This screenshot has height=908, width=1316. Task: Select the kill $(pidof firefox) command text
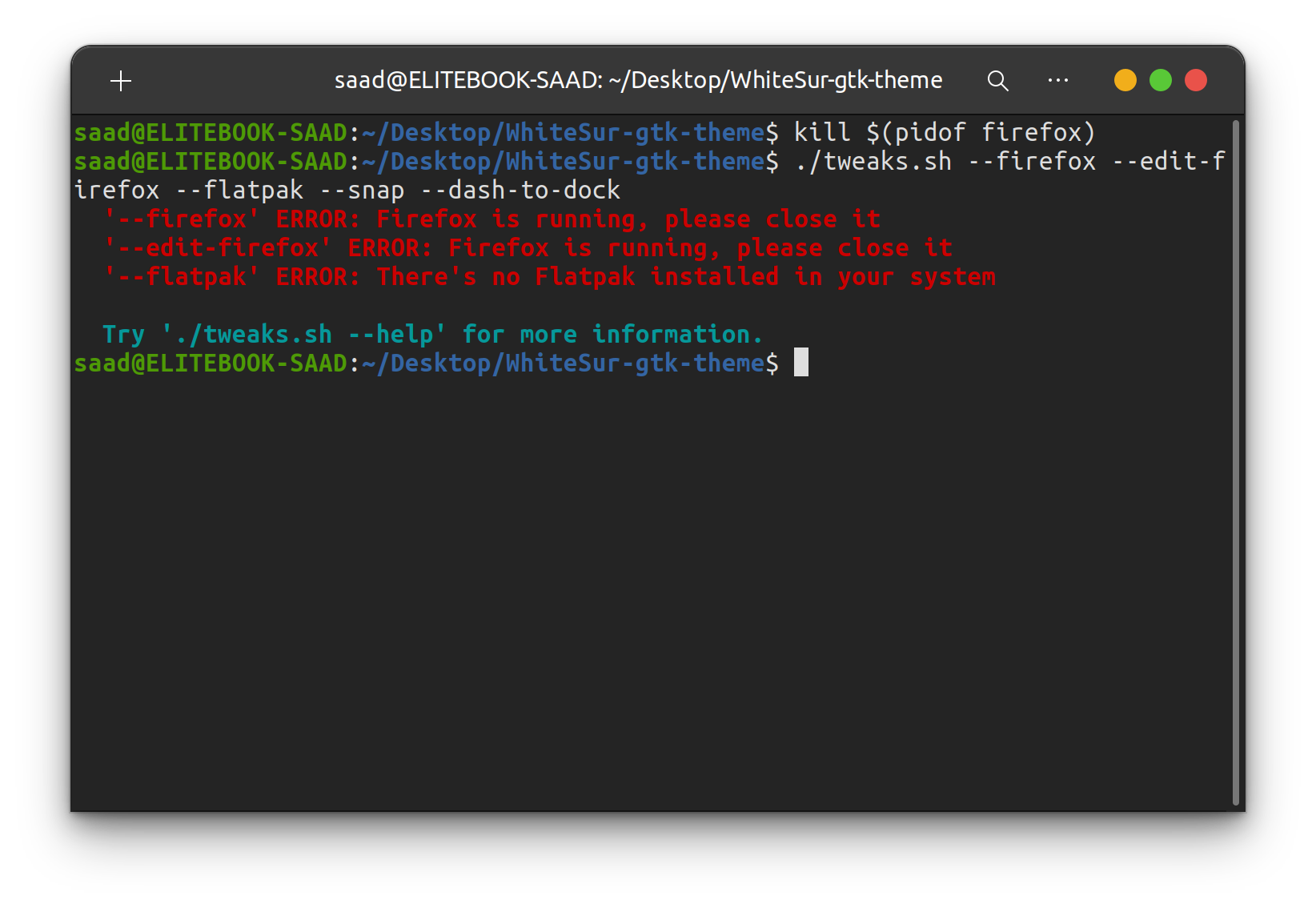coord(945,131)
